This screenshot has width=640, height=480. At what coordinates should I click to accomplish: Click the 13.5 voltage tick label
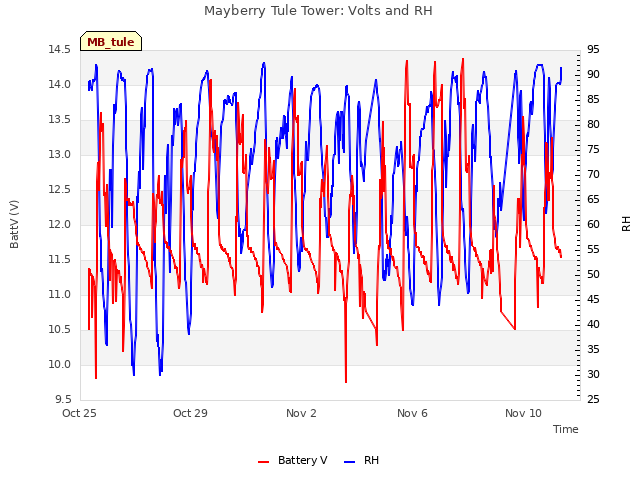click(x=60, y=120)
